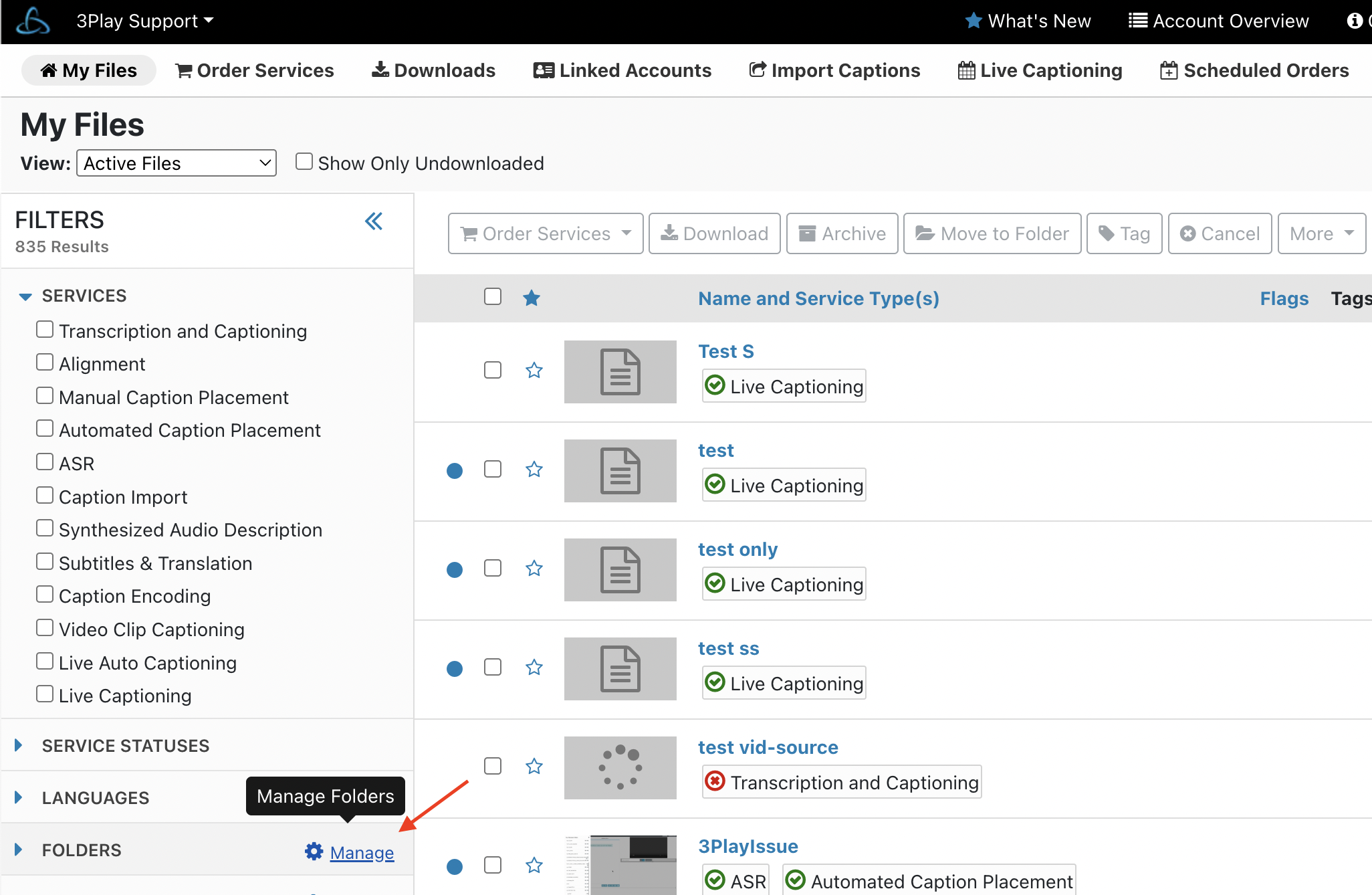Viewport: 1372px width, 895px height.
Task: Favorite the 'test only' file star
Action: 534,568
